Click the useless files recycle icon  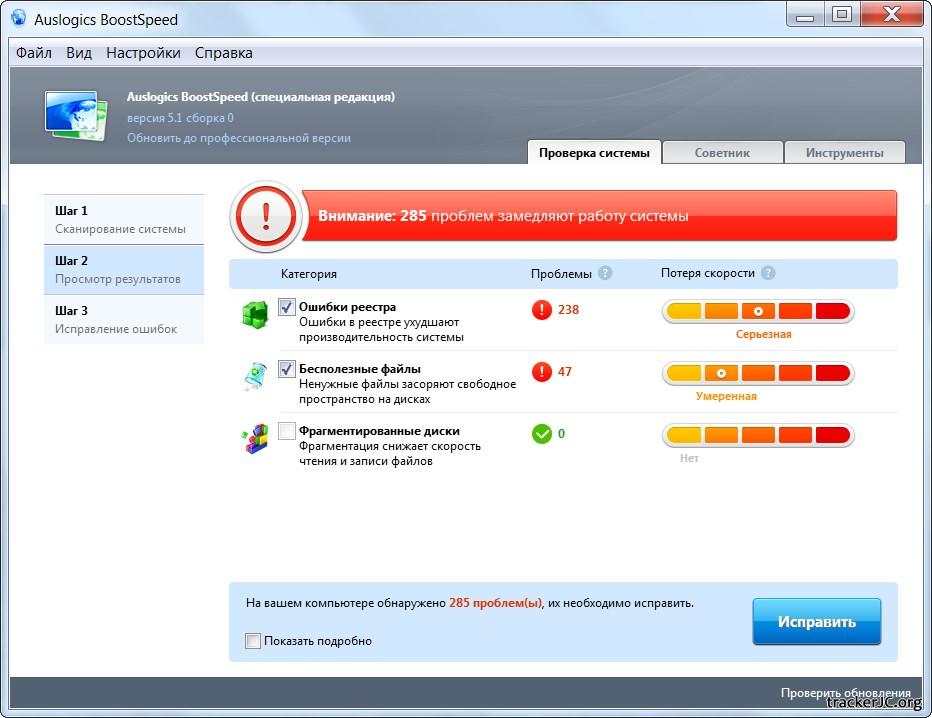tap(254, 376)
